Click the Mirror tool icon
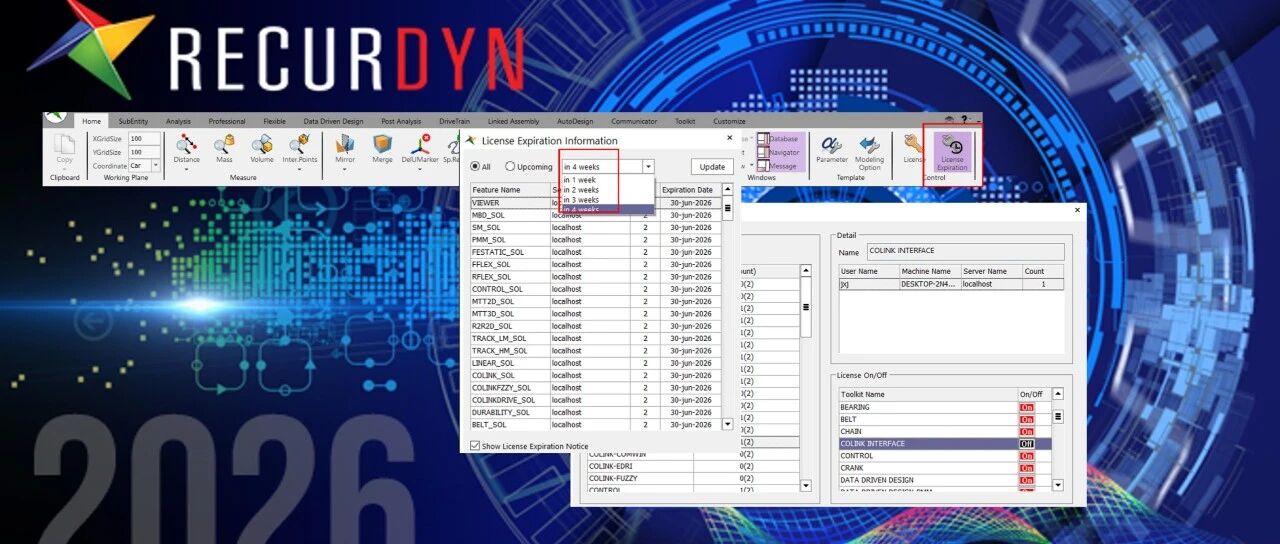1280x544 pixels. pos(345,145)
